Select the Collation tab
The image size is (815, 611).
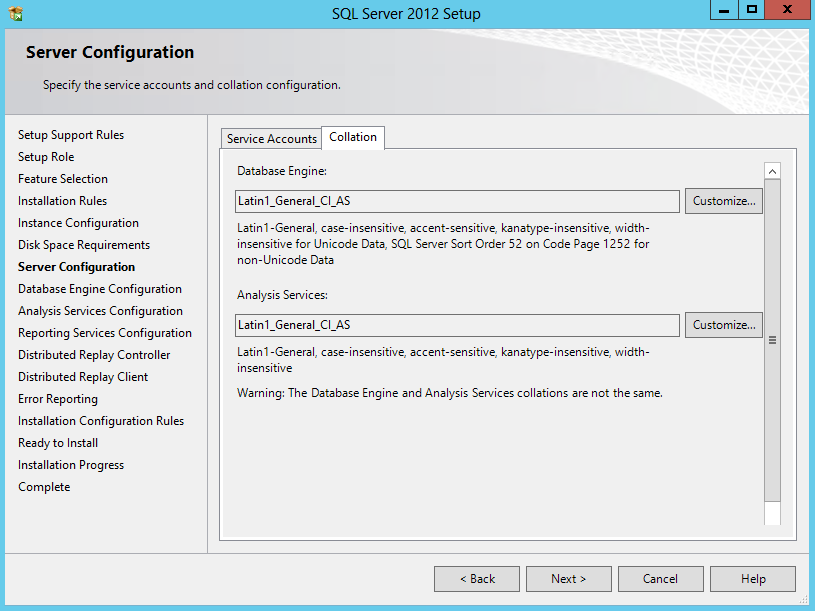(353, 137)
